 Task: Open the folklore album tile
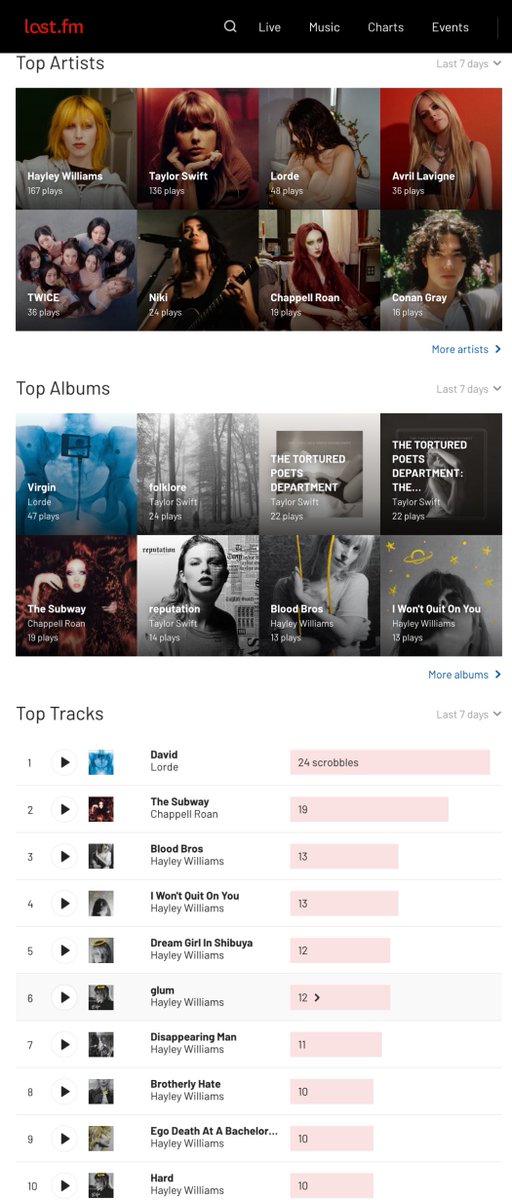[198, 474]
